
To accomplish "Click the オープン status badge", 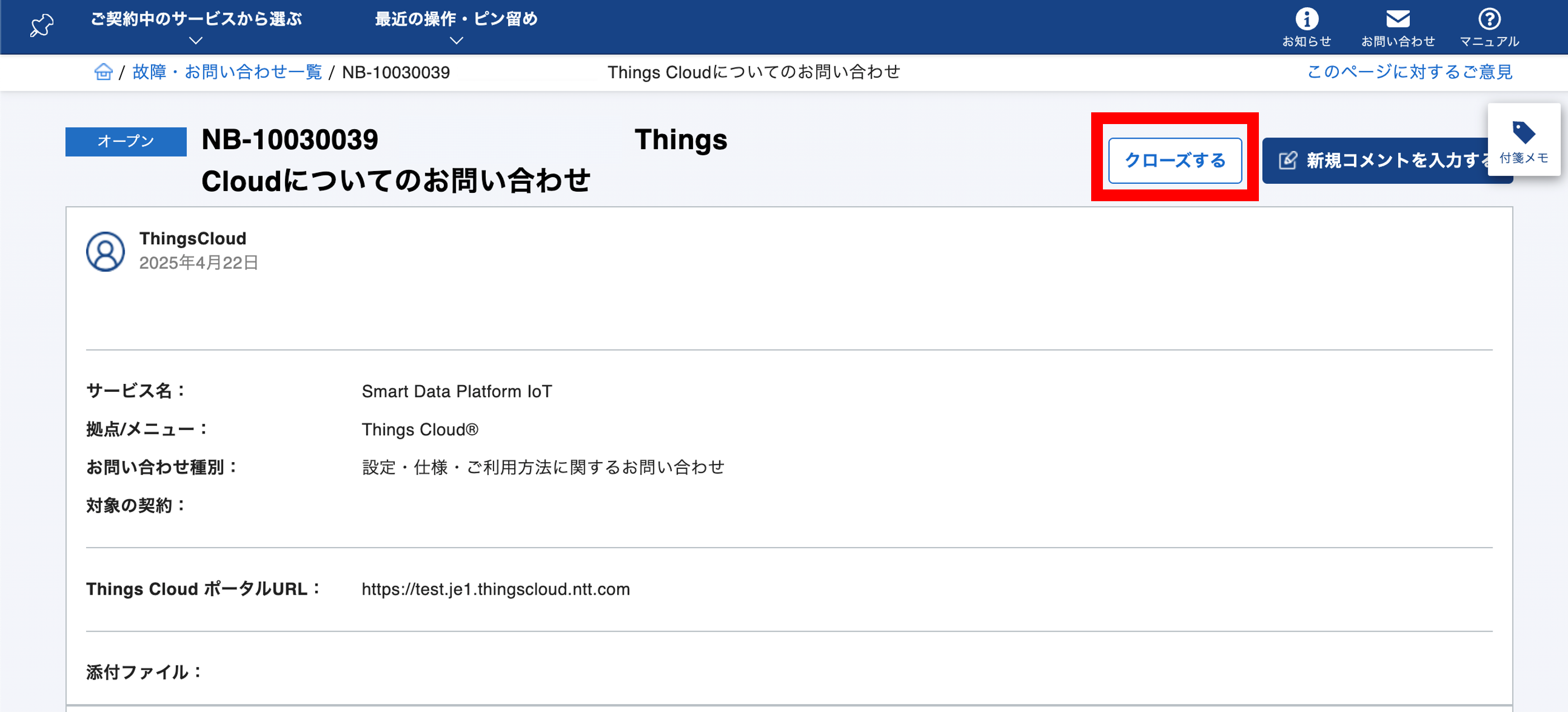I will (x=126, y=141).
